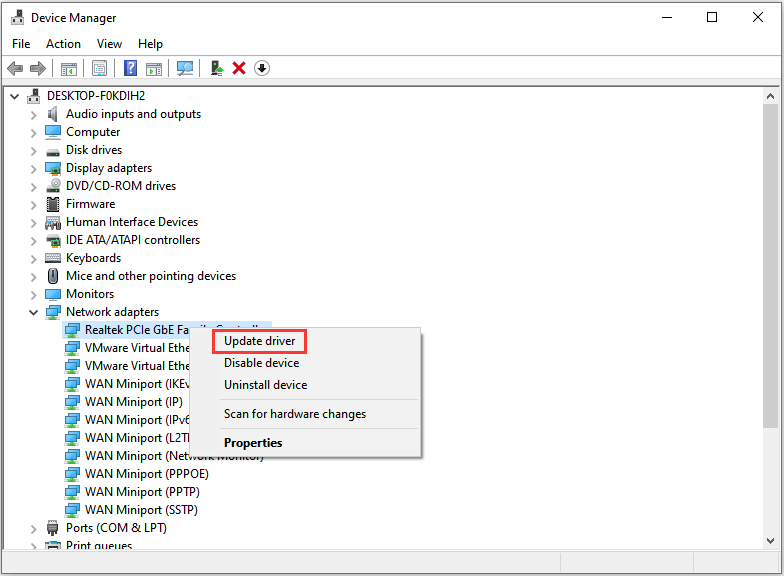Click the Back arrow toolbar icon

[16, 68]
